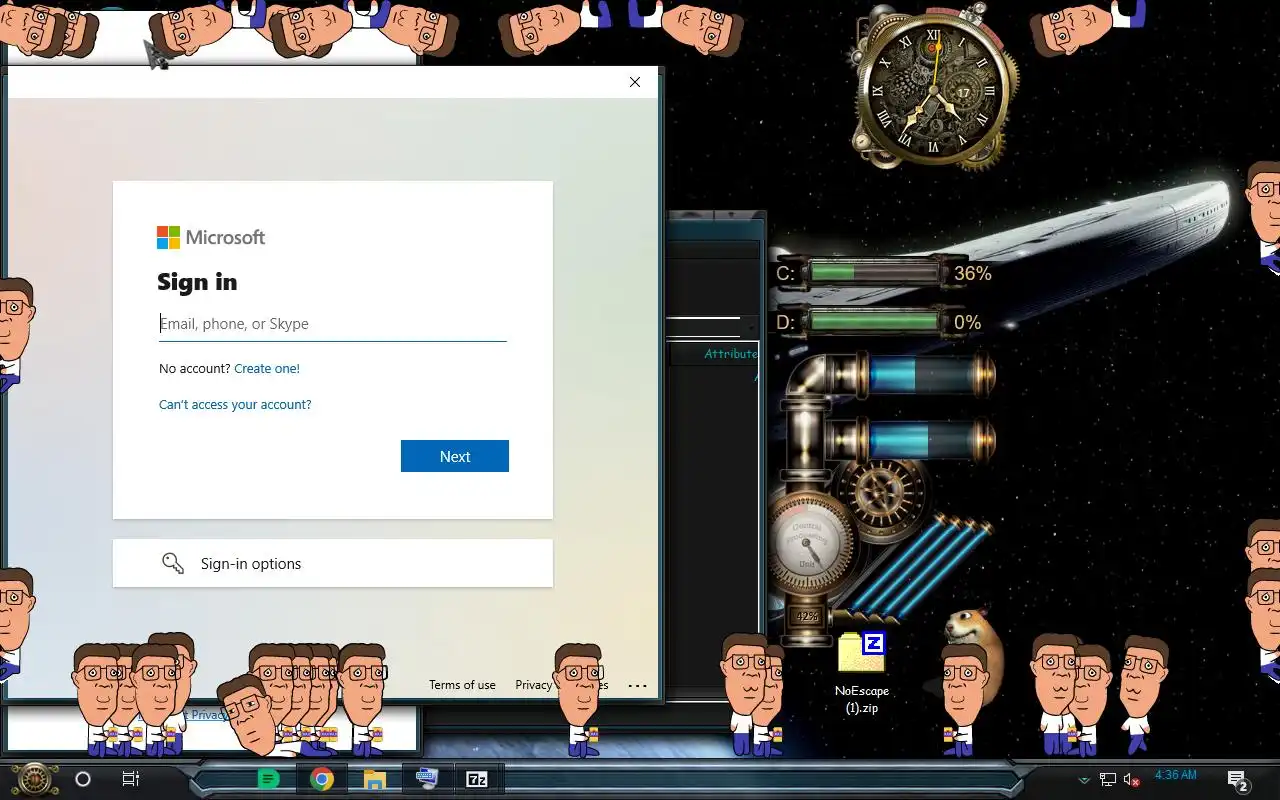Open File Explorer from taskbar
This screenshot has width=1280, height=800.
point(374,779)
